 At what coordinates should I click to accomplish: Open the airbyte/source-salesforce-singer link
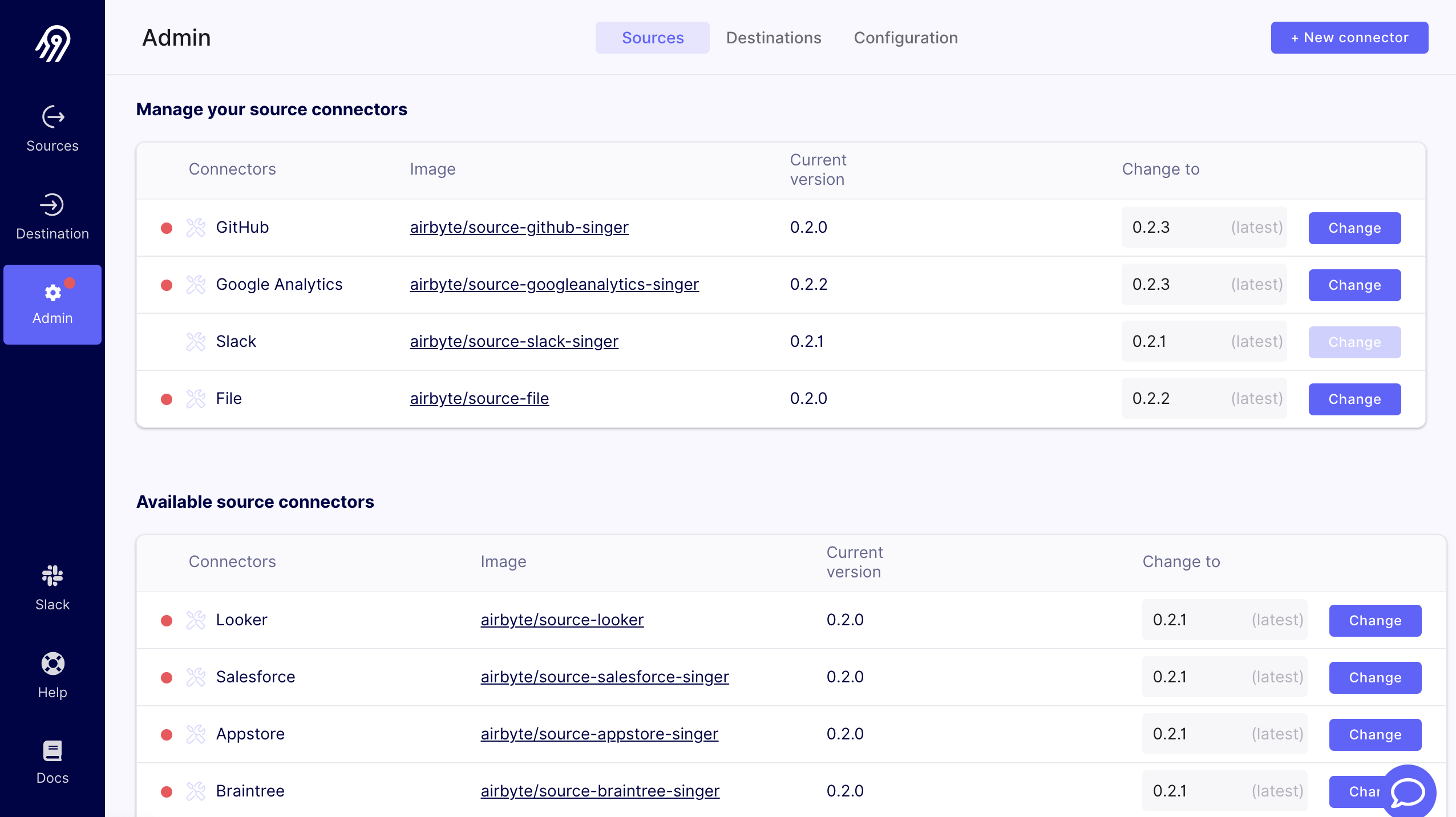(x=605, y=677)
